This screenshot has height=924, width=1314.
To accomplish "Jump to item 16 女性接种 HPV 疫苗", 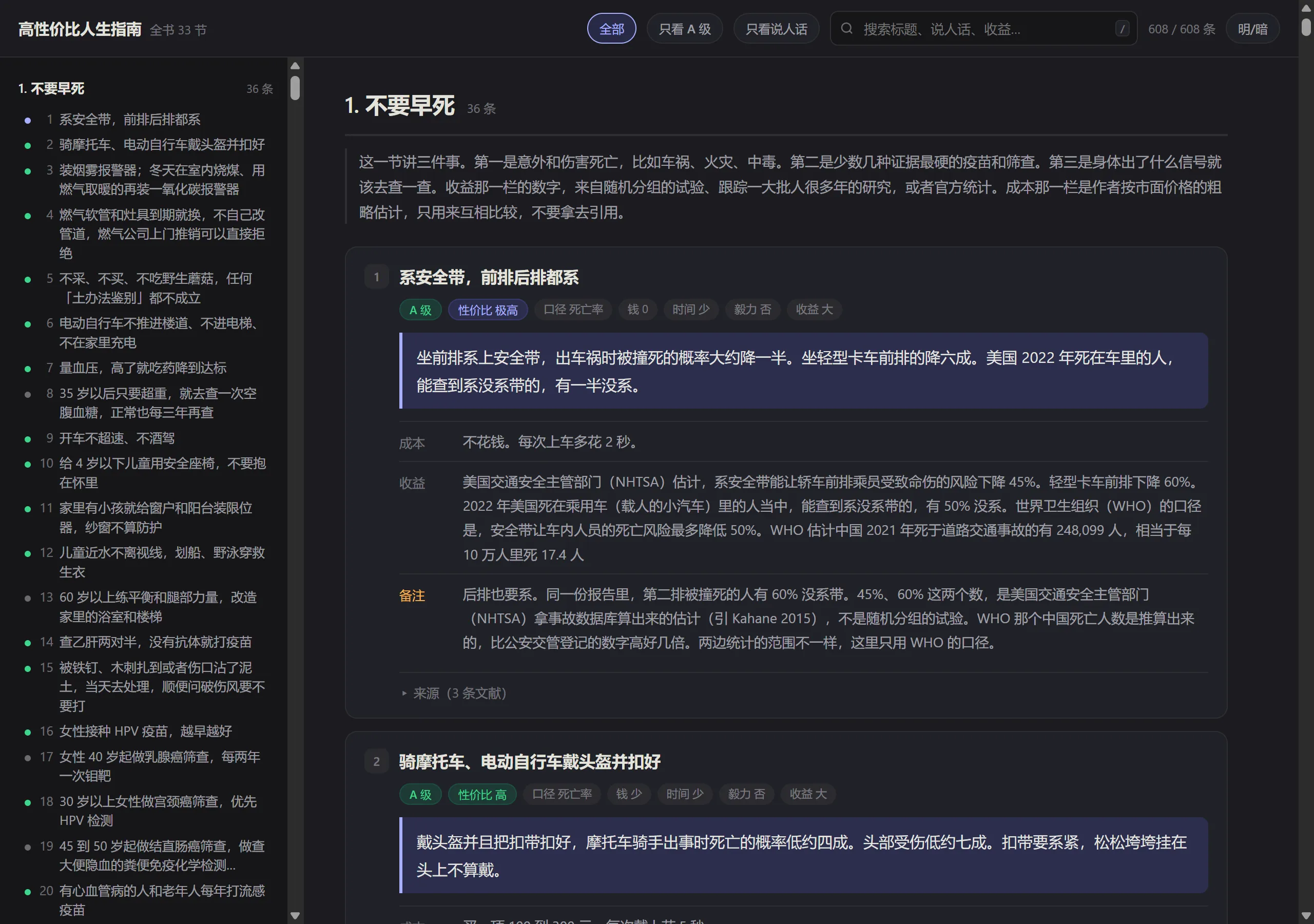I will point(145,731).
